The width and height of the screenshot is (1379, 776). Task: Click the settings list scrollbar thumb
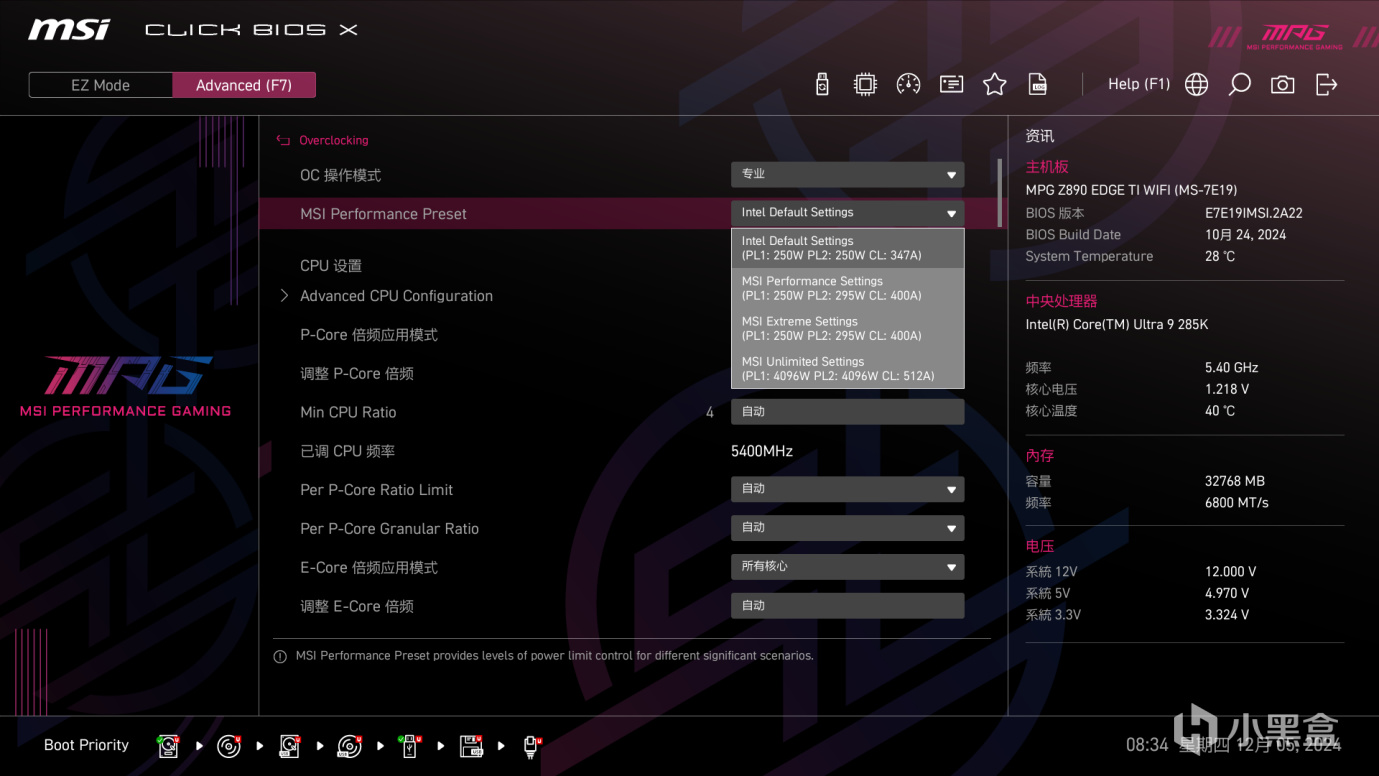point(999,192)
